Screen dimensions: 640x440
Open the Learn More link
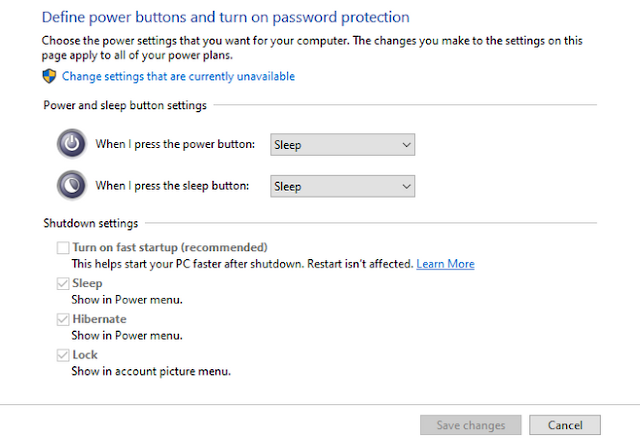click(445, 264)
